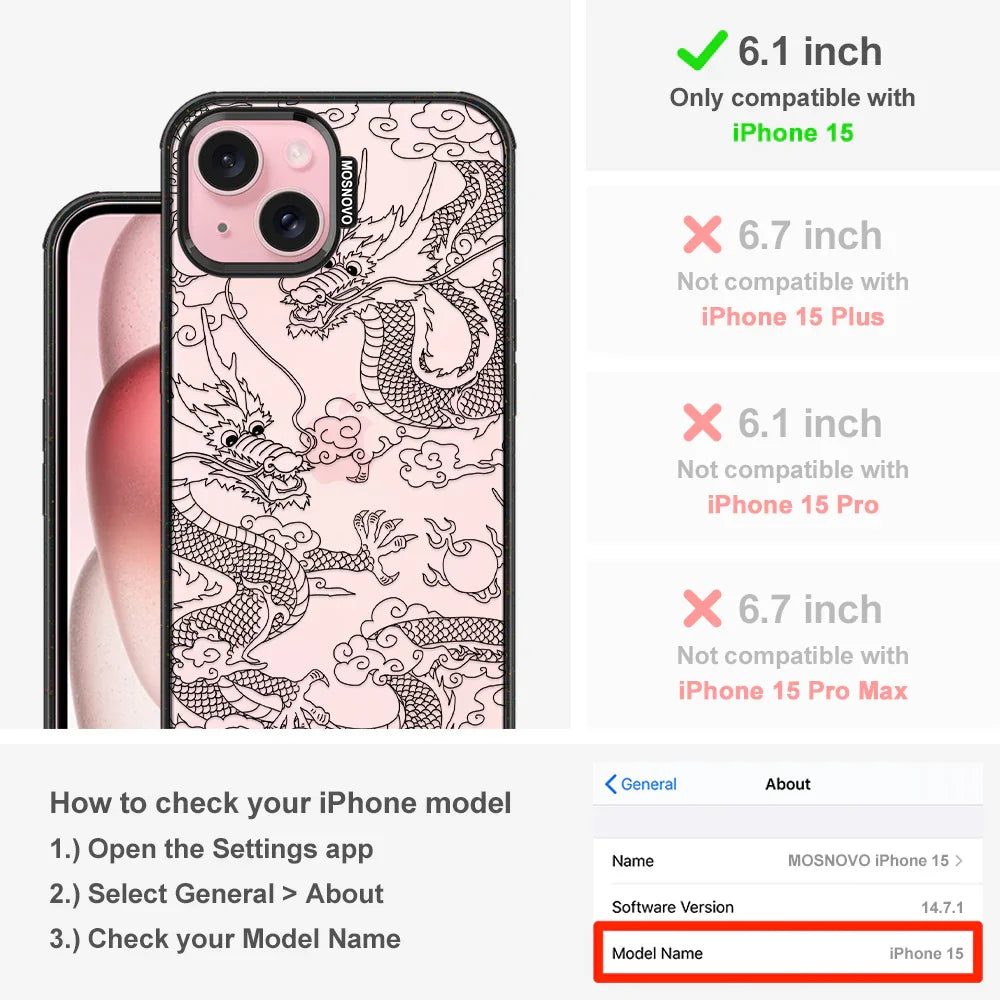Screen dimensions: 1000x1000
Task: Click the red X beside iPhone 15 Pro Max
Action: click(702, 608)
